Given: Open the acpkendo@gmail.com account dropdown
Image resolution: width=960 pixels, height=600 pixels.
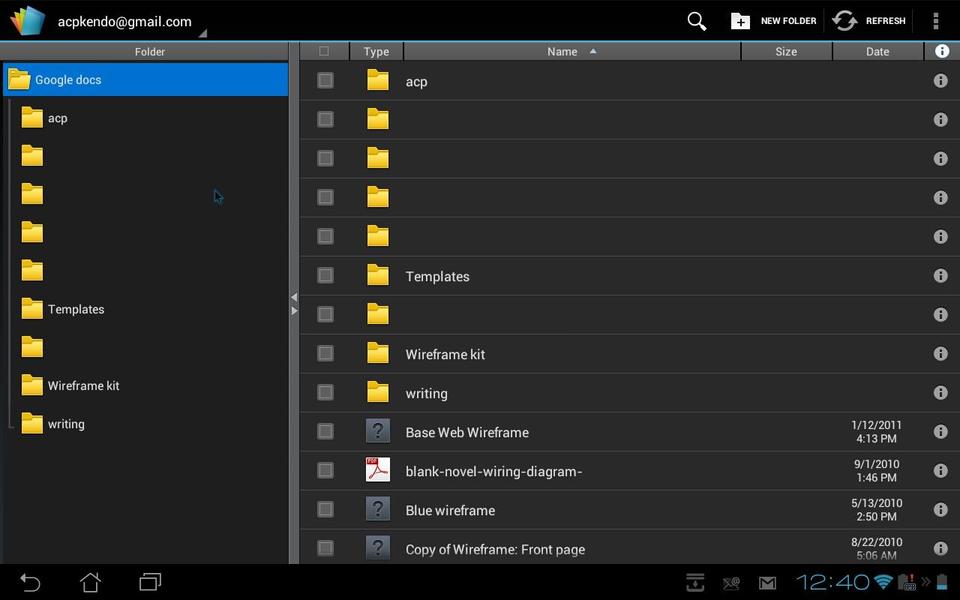Looking at the screenshot, I should [125, 22].
